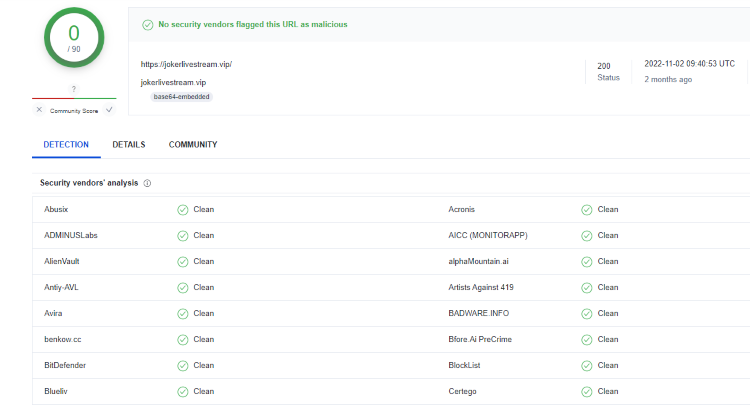Image resolution: width=750 pixels, height=405 pixels.
Task: Click the 2 months ago timestamp
Action: point(668,79)
